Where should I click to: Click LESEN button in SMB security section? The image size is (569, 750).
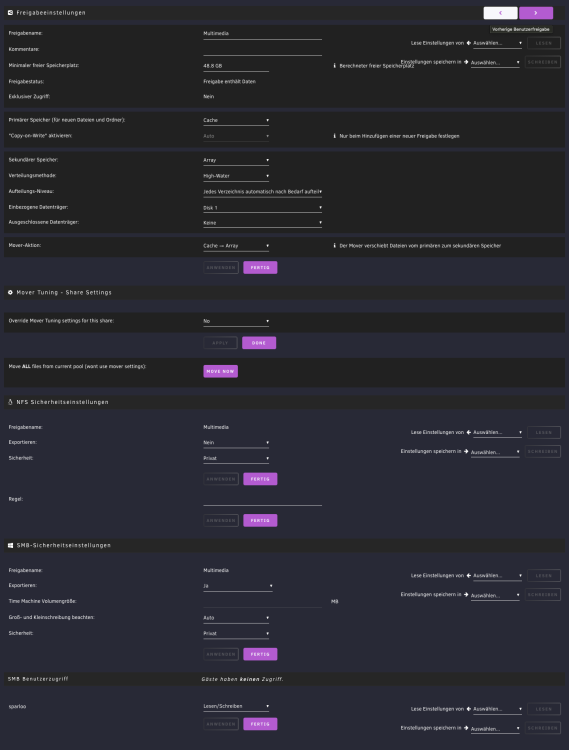[x=544, y=575]
